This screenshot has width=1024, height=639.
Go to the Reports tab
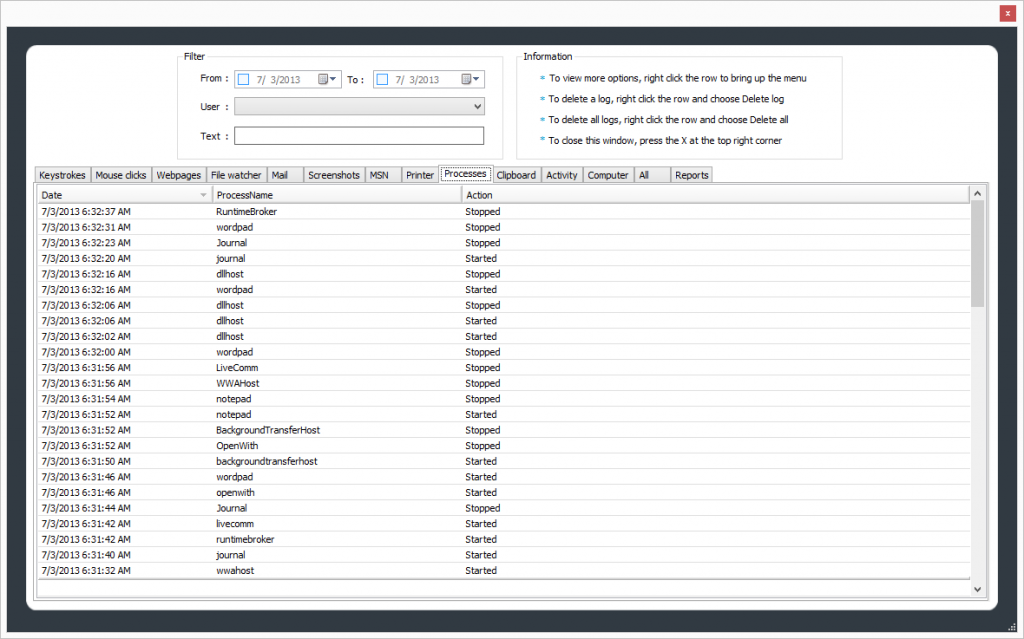(691, 175)
